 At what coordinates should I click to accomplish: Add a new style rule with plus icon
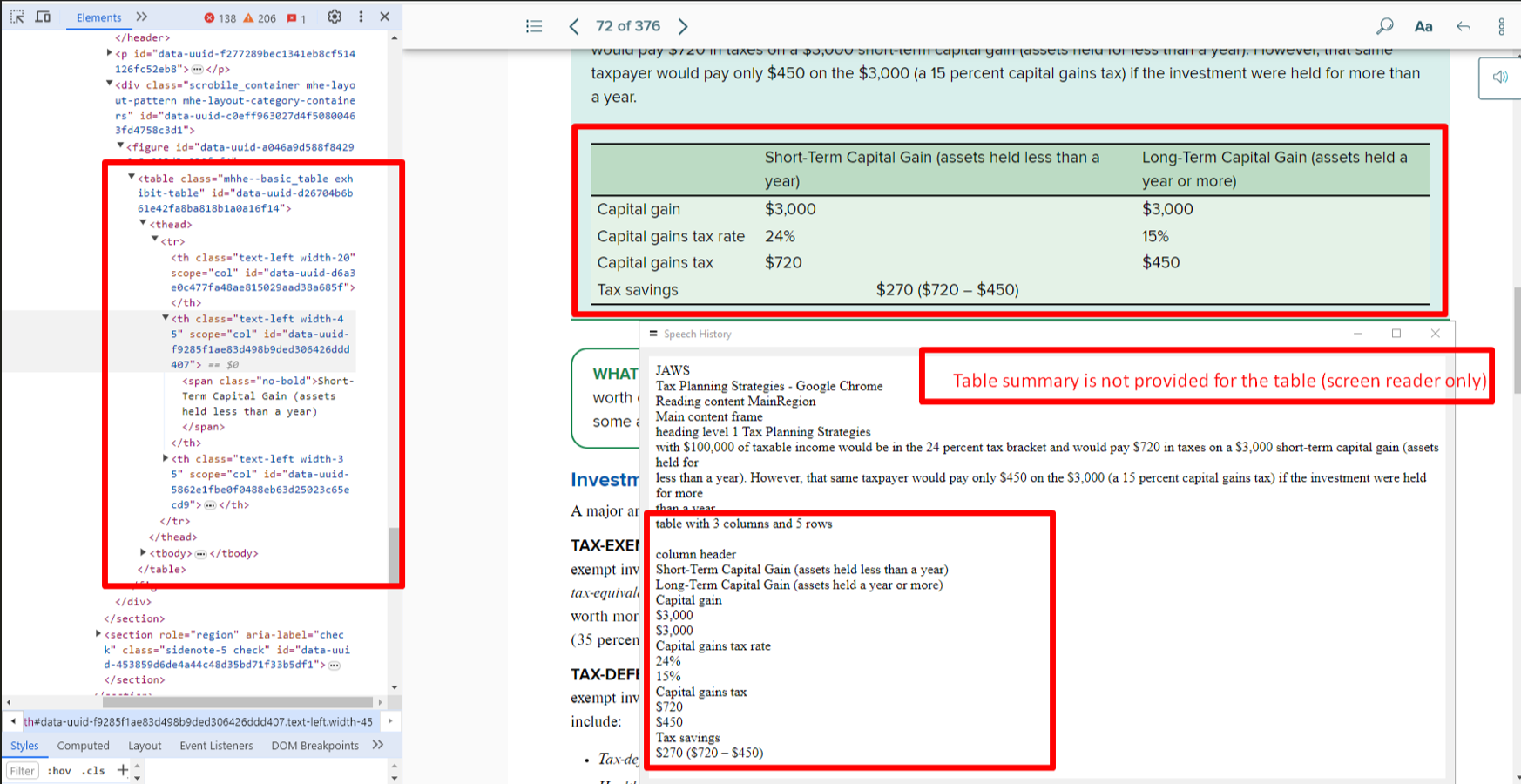[123, 770]
